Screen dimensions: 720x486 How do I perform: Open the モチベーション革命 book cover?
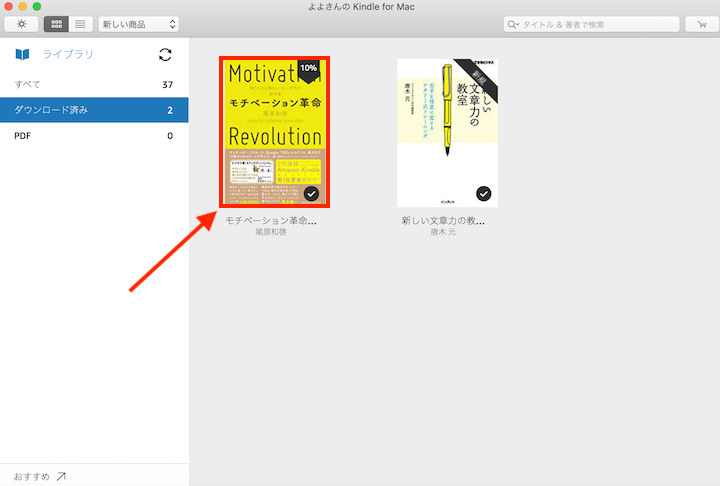tap(275, 132)
